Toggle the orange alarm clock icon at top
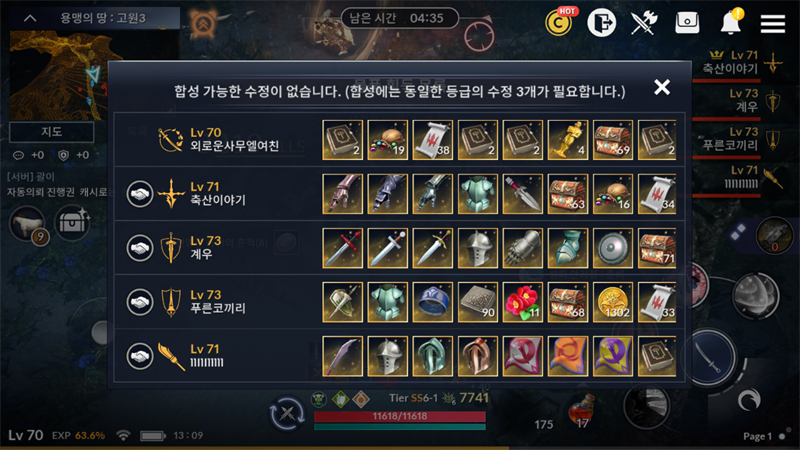 coord(203,23)
